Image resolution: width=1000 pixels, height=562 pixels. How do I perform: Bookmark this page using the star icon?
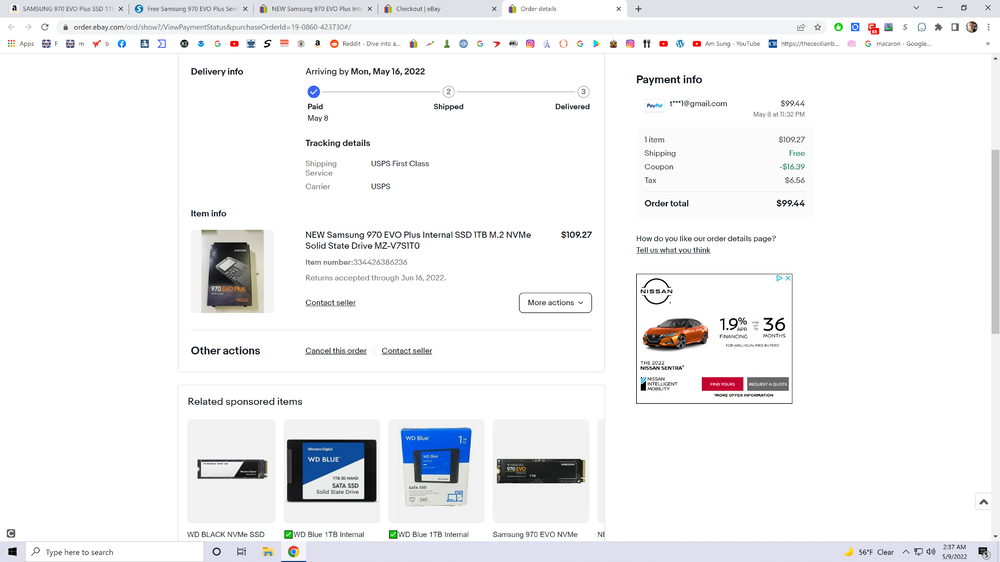click(817, 27)
